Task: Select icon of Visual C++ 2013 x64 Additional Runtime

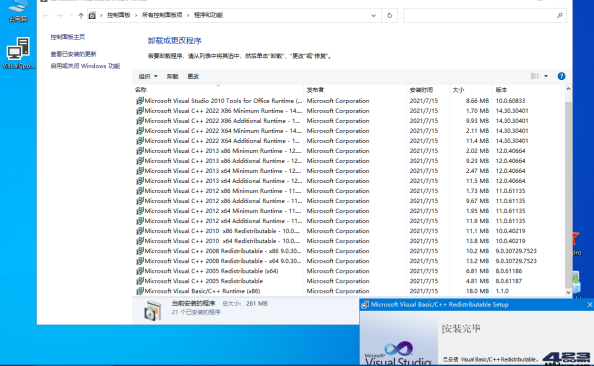Action: point(140,181)
